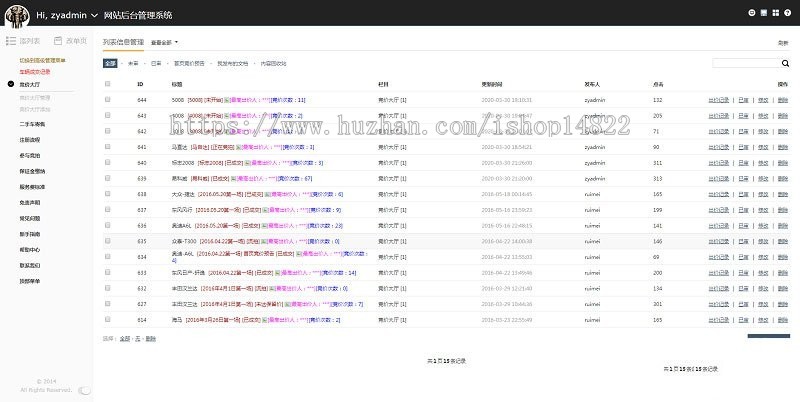Tick the checkbox for row ID 636
This screenshot has width=800, height=402.
pos(107,225)
